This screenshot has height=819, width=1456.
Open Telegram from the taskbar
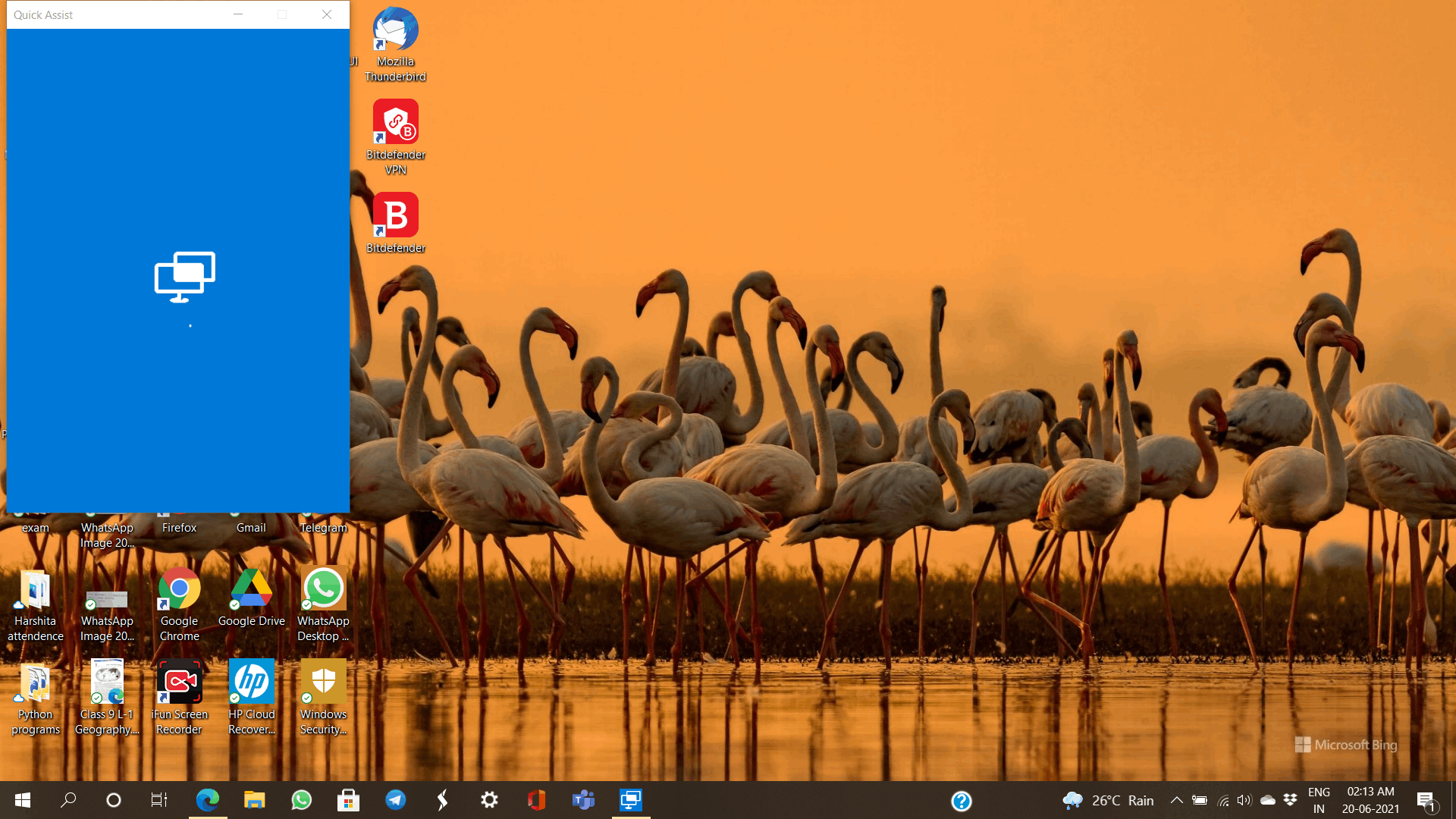click(x=395, y=800)
